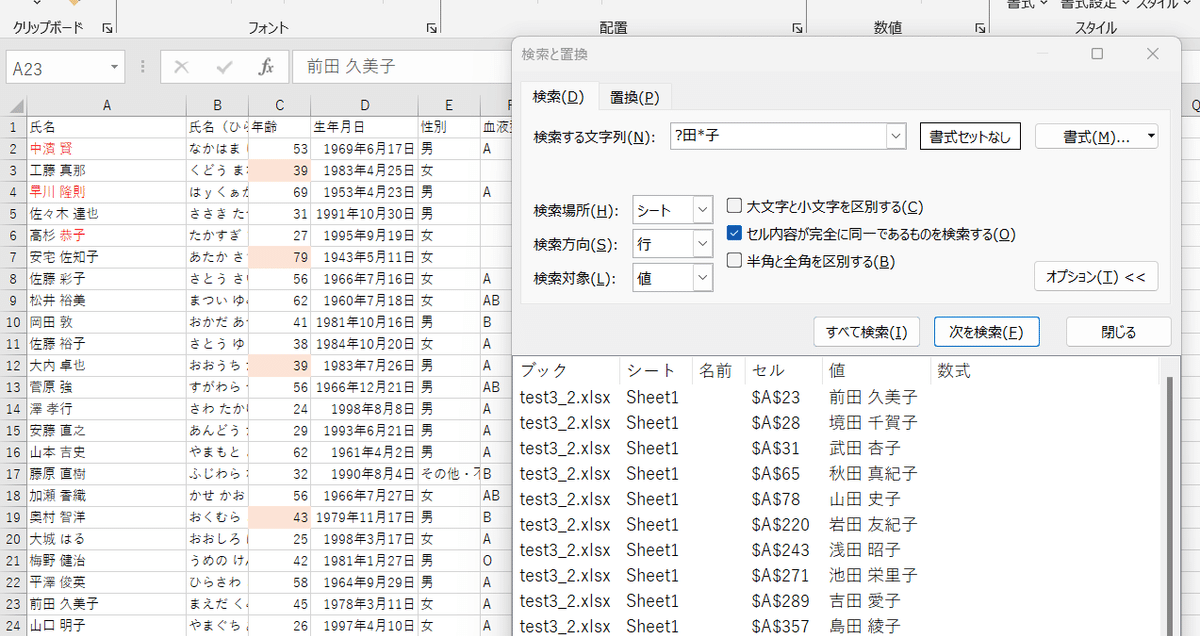Screen dimensions: 1200x636
Task: Click the formula bar cancel X icon
Action: tap(181, 68)
